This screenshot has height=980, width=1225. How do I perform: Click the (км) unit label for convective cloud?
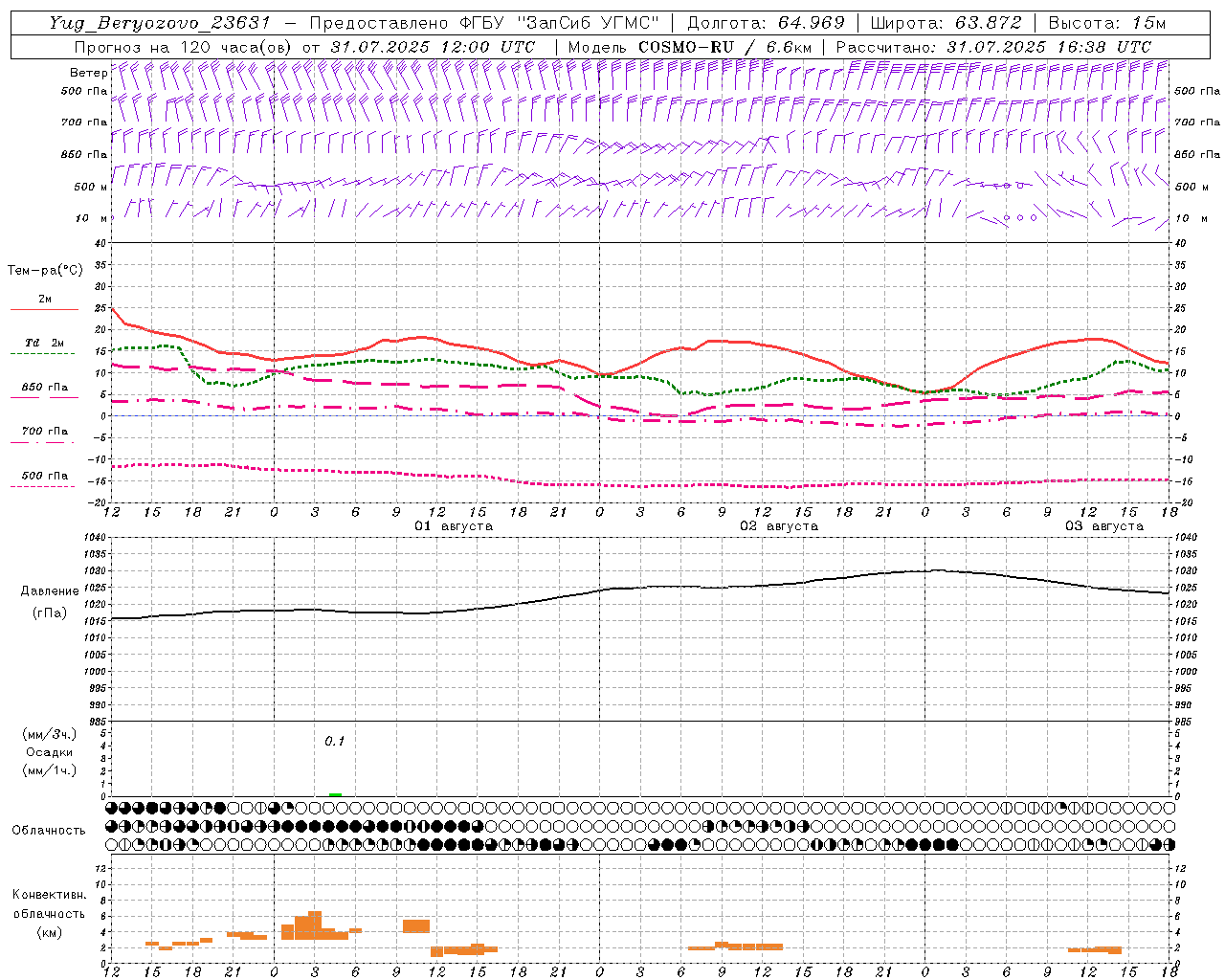[x=50, y=933]
